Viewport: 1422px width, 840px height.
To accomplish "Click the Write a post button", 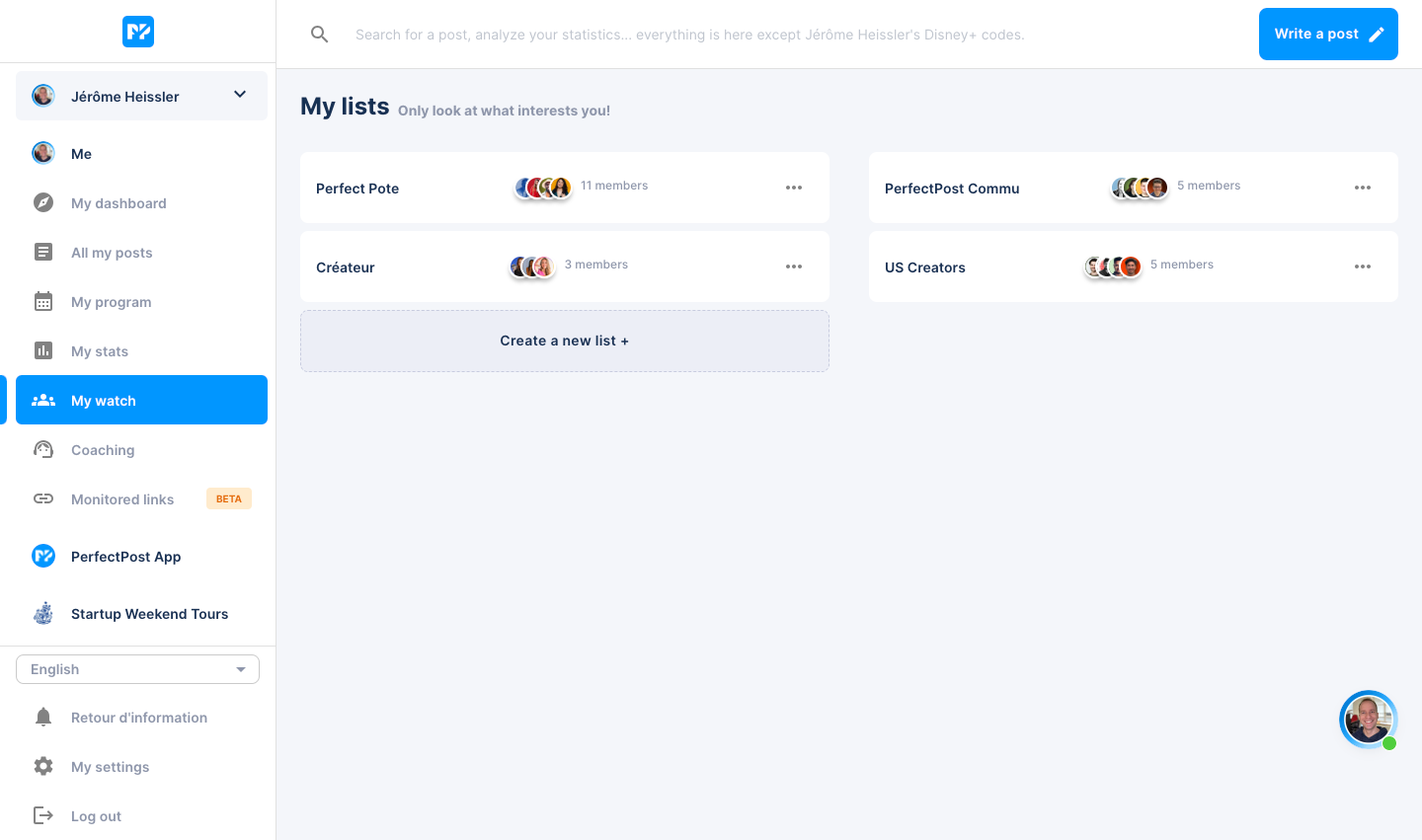I will click(1328, 34).
